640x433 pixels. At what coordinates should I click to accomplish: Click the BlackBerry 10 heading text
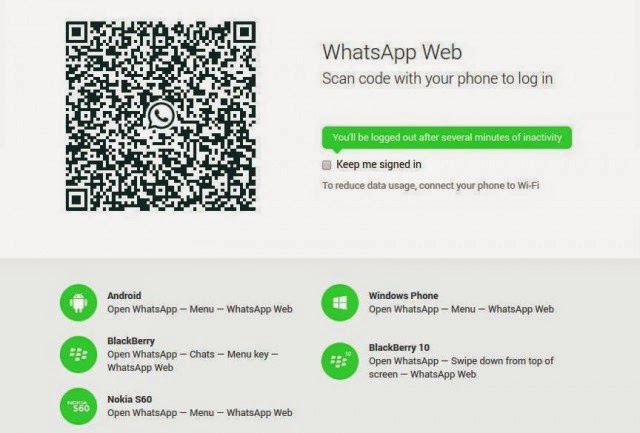[399, 347]
